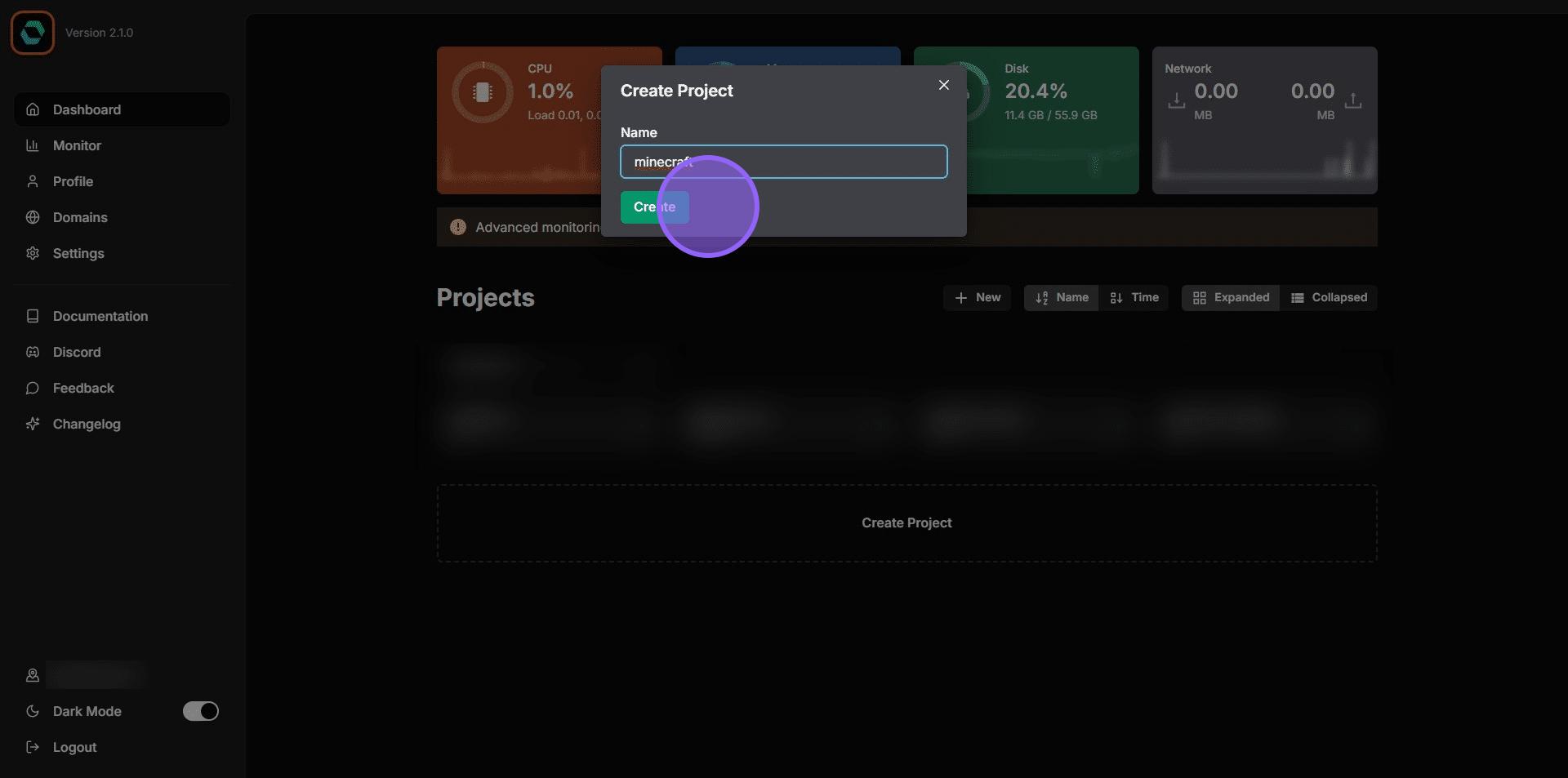This screenshot has height=778, width=1568.
Task: Click the 11.4 GB / 55.9 GB text
Action: pos(1050,115)
